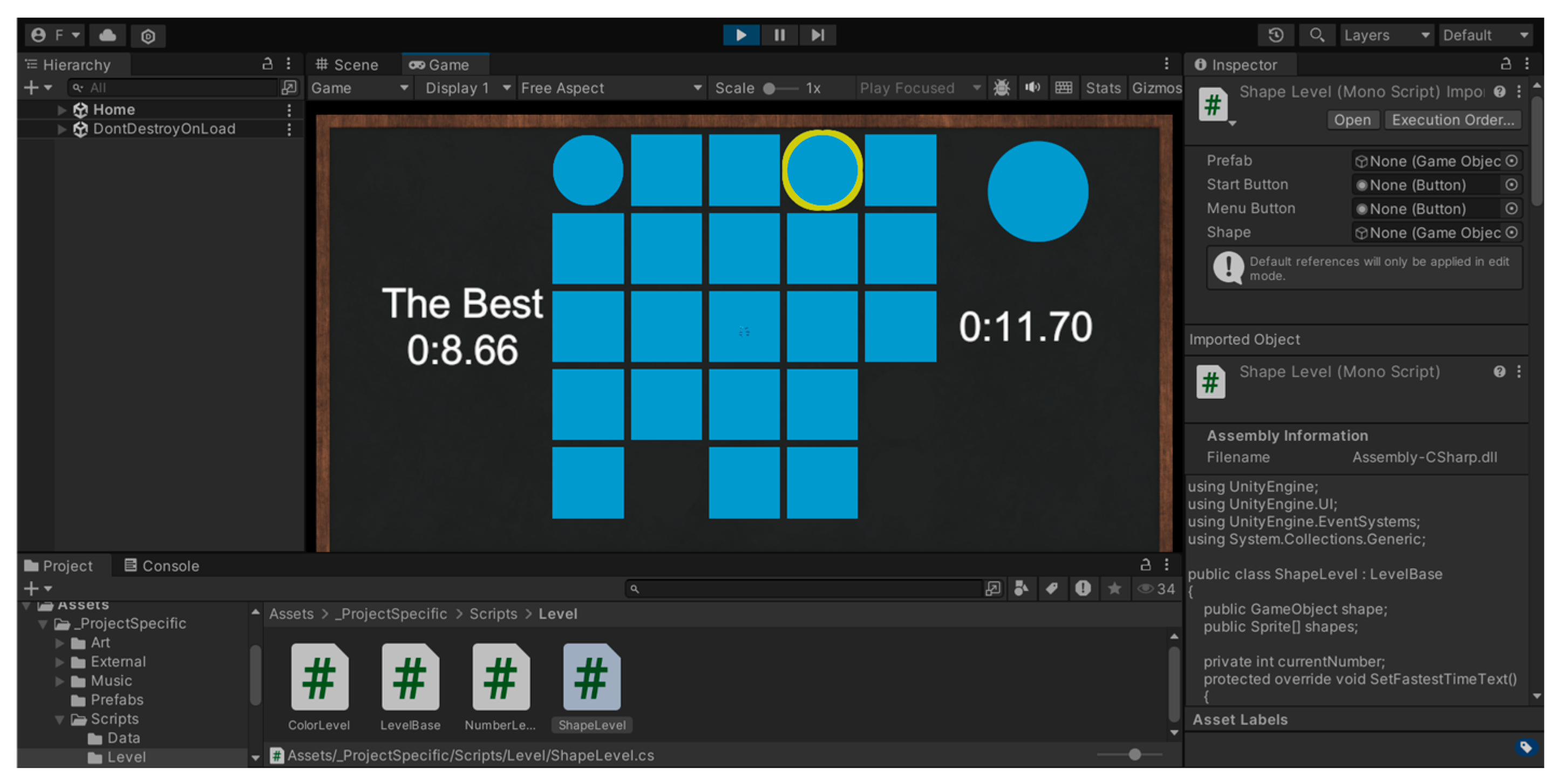The width and height of the screenshot is (1558, 784).
Task: Expand the Home scene in Hierarchy
Action: (61, 110)
